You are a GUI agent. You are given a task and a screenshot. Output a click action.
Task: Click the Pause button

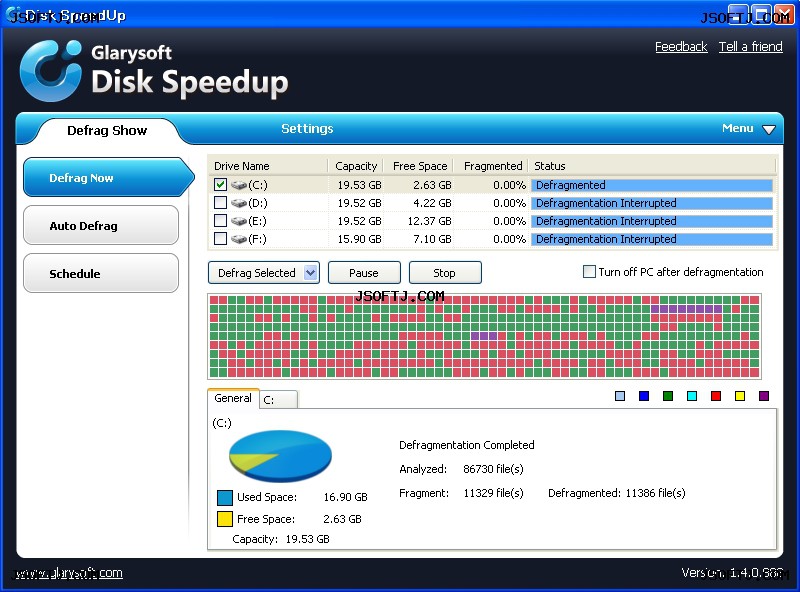tap(364, 273)
